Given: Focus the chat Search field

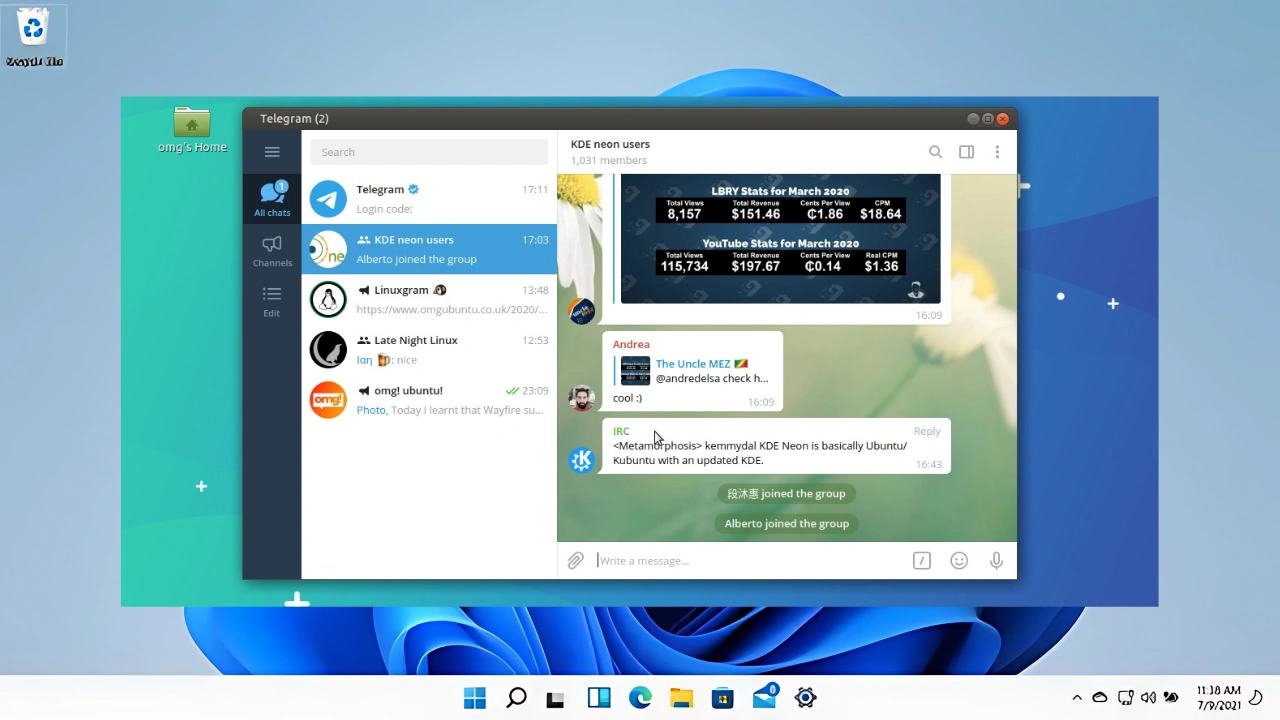Looking at the screenshot, I should click(429, 152).
